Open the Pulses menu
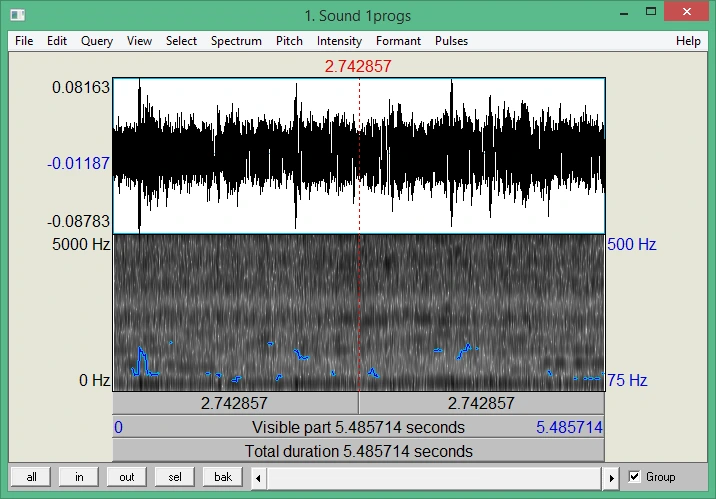Image resolution: width=716 pixels, height=499 pixels. coord(451,41)
